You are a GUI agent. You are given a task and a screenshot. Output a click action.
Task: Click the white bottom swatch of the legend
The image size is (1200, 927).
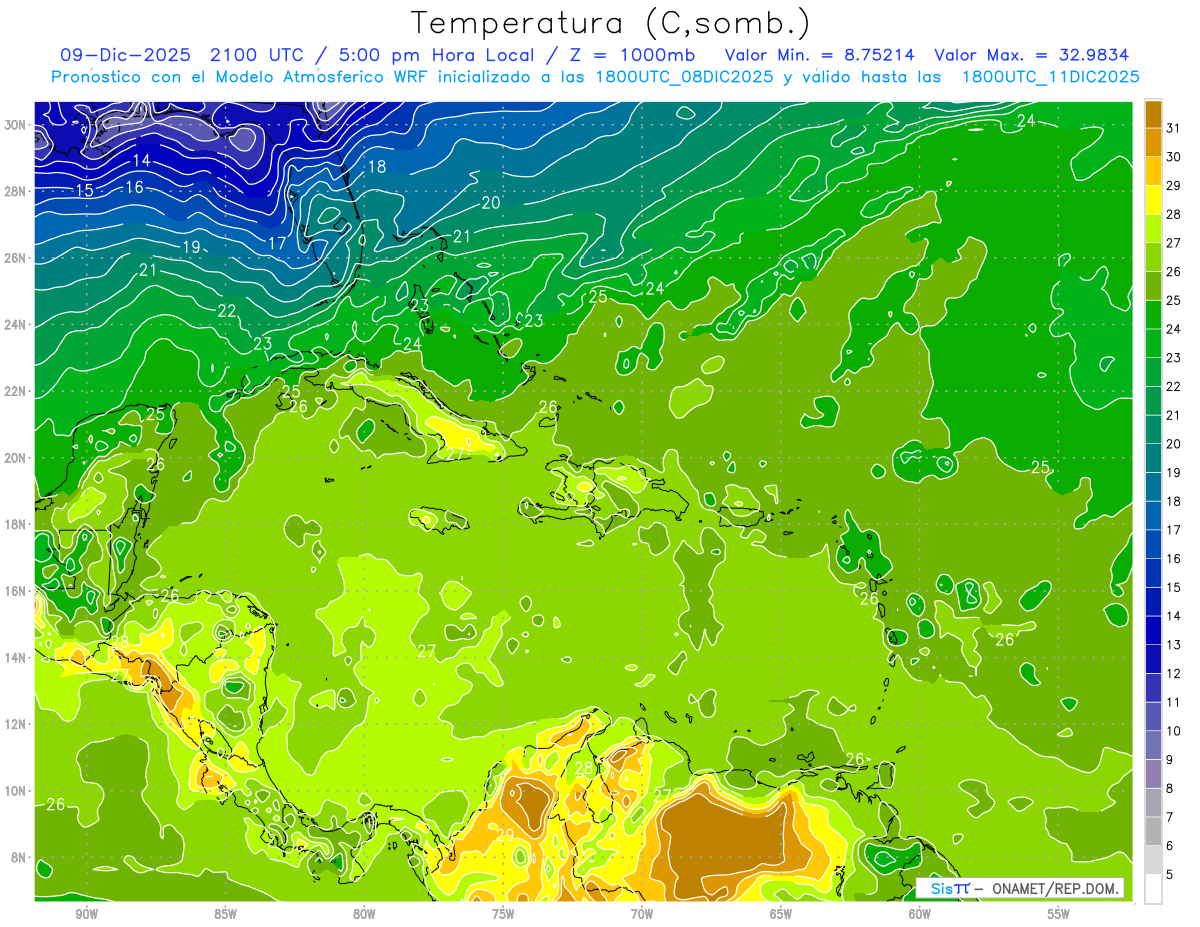coord(1153,888)
